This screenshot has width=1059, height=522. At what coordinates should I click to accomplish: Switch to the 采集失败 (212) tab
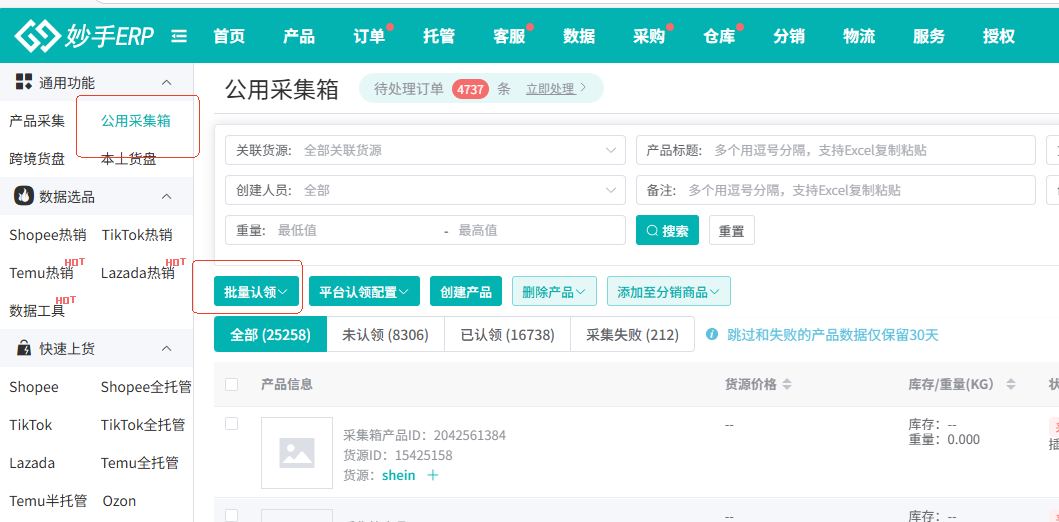coord(632,334)
